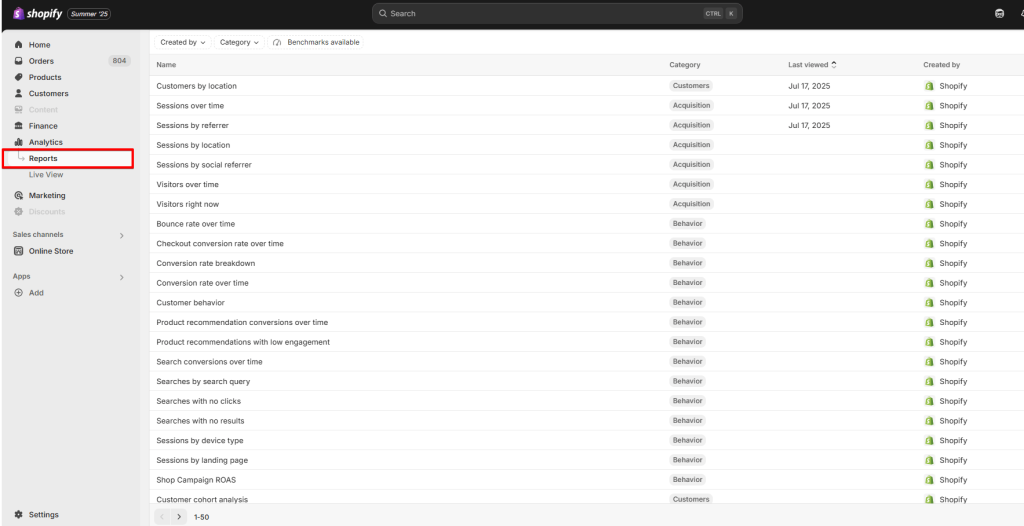This screenshot has height=526, width=1024.
Task: Click the 804 orders count badge
Action: (119, 61)
